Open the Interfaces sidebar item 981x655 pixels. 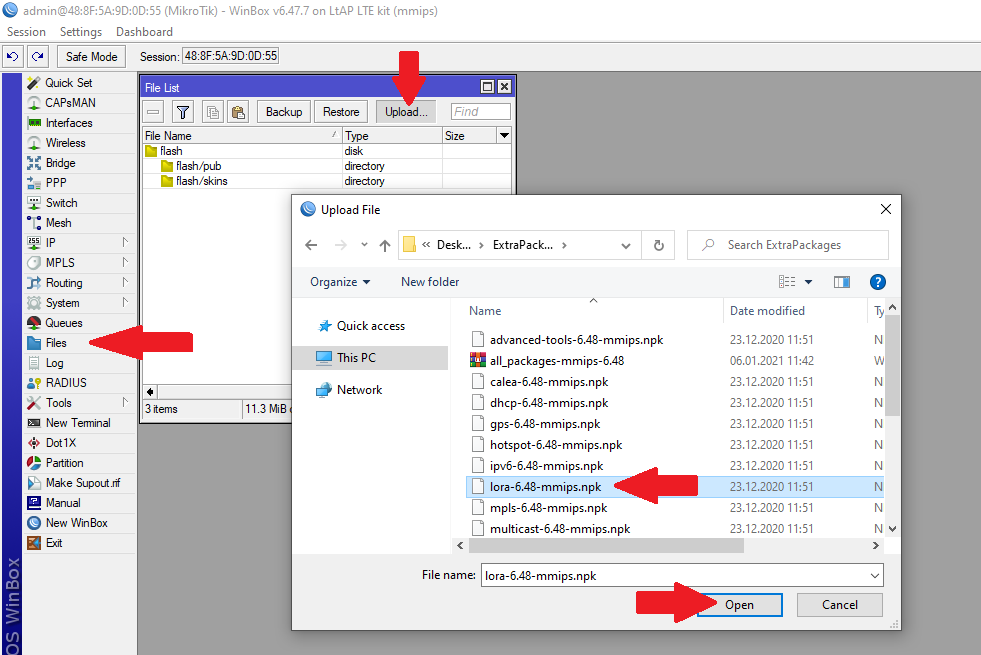pyautogui.click(x=79, y=123)
